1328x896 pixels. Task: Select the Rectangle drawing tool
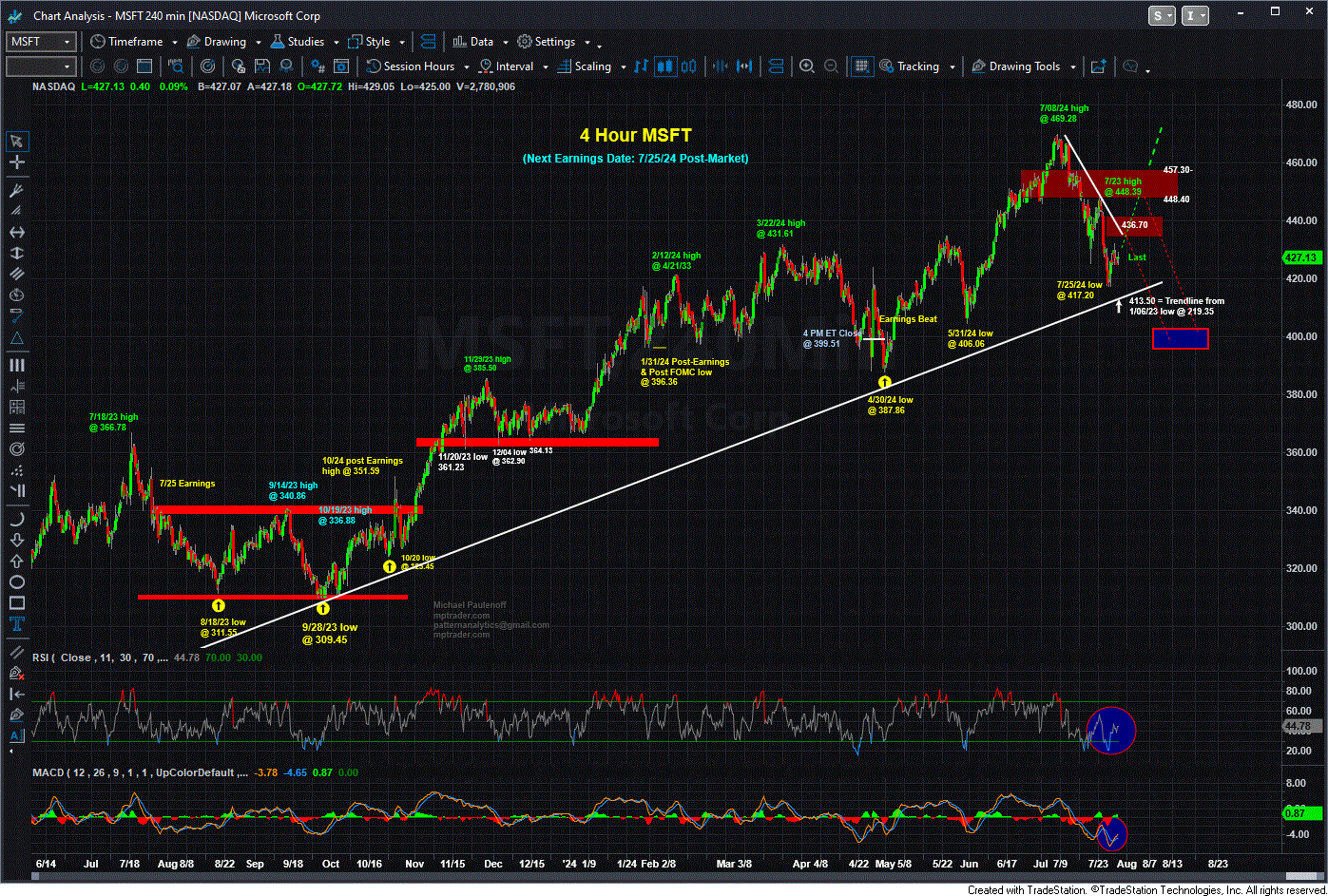18,603
